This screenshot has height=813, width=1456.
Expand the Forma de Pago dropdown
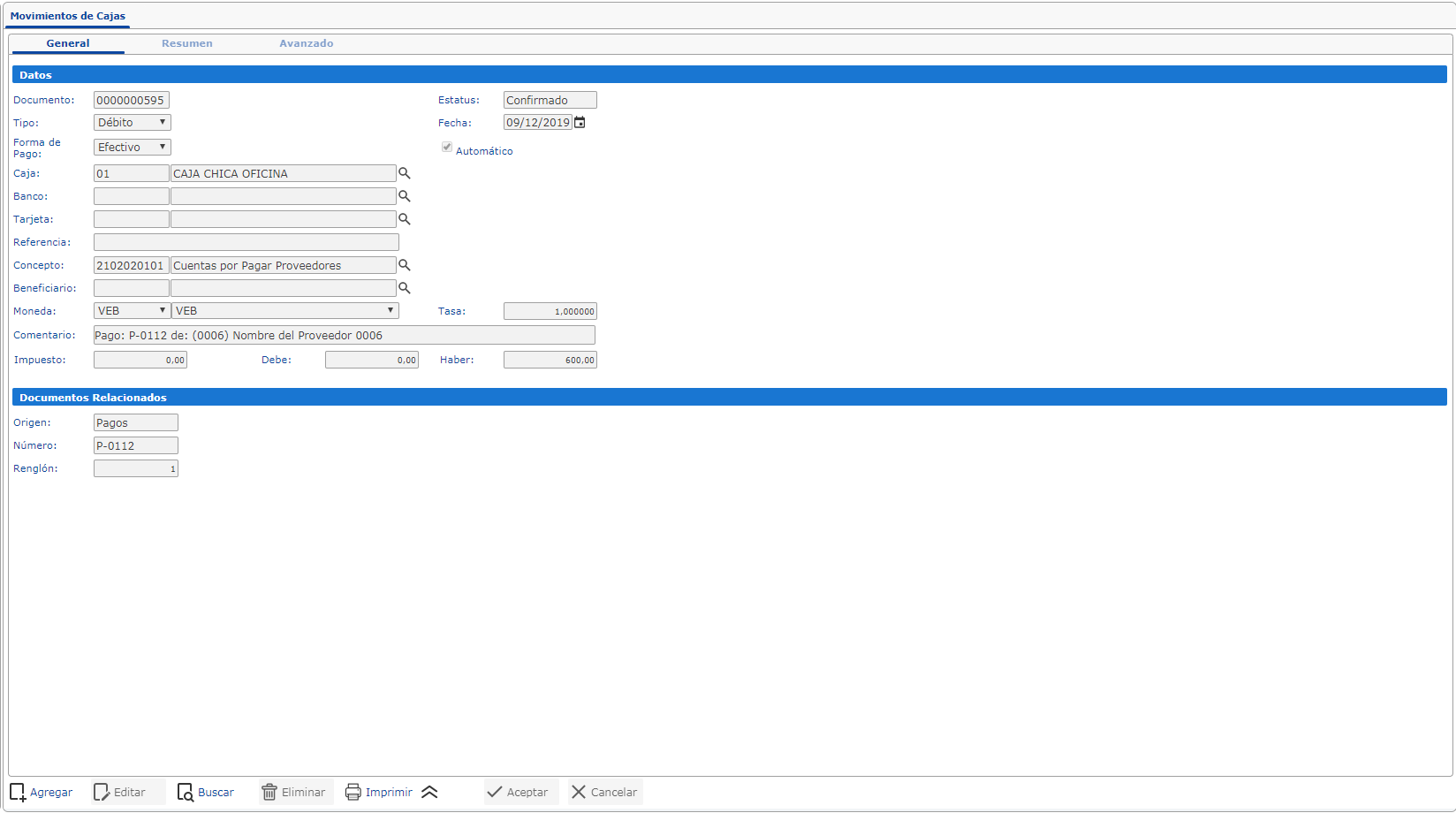[x=132, y=148]
